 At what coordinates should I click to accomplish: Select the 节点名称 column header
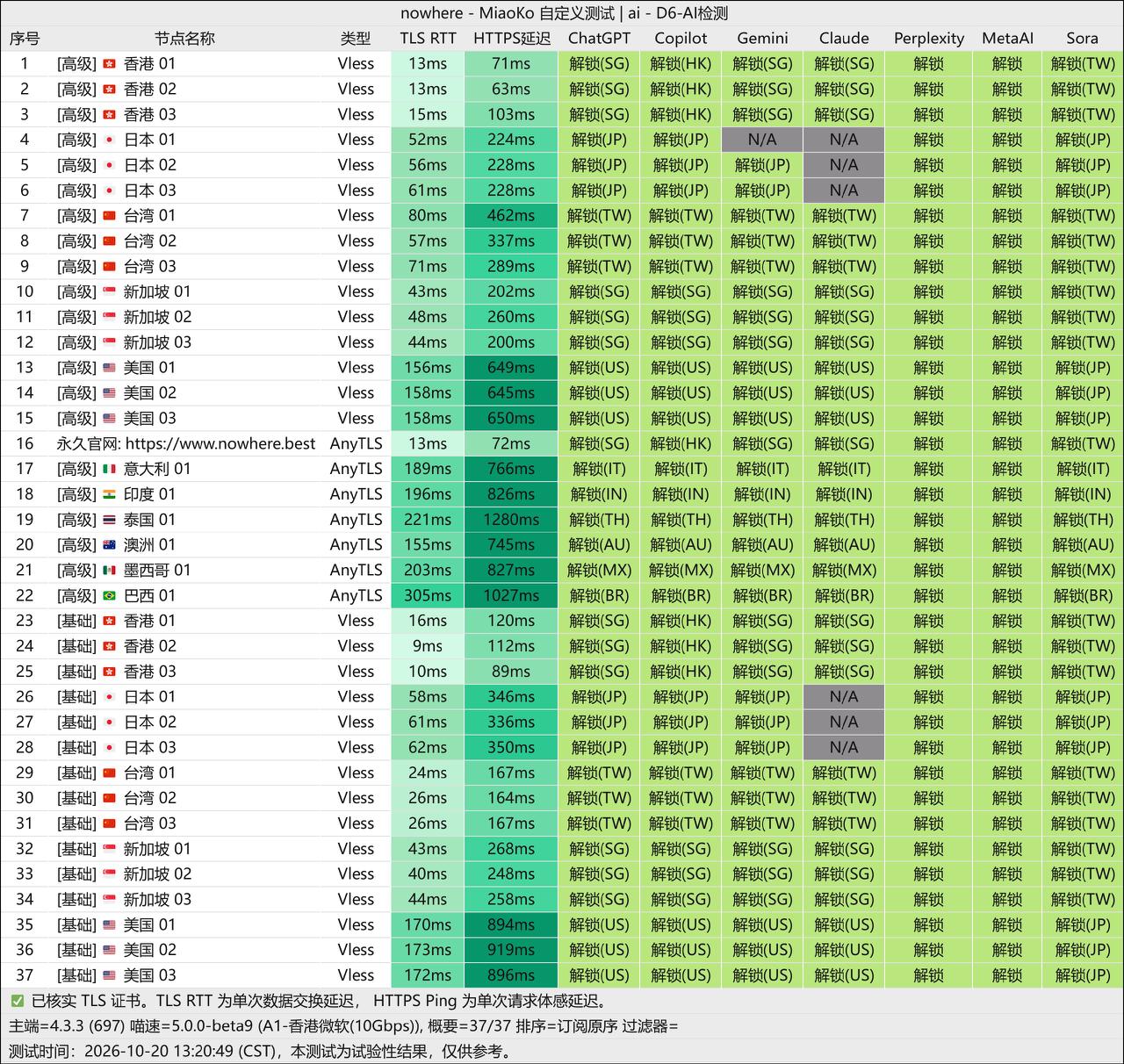pyautogui.click(x=184, y=39)
